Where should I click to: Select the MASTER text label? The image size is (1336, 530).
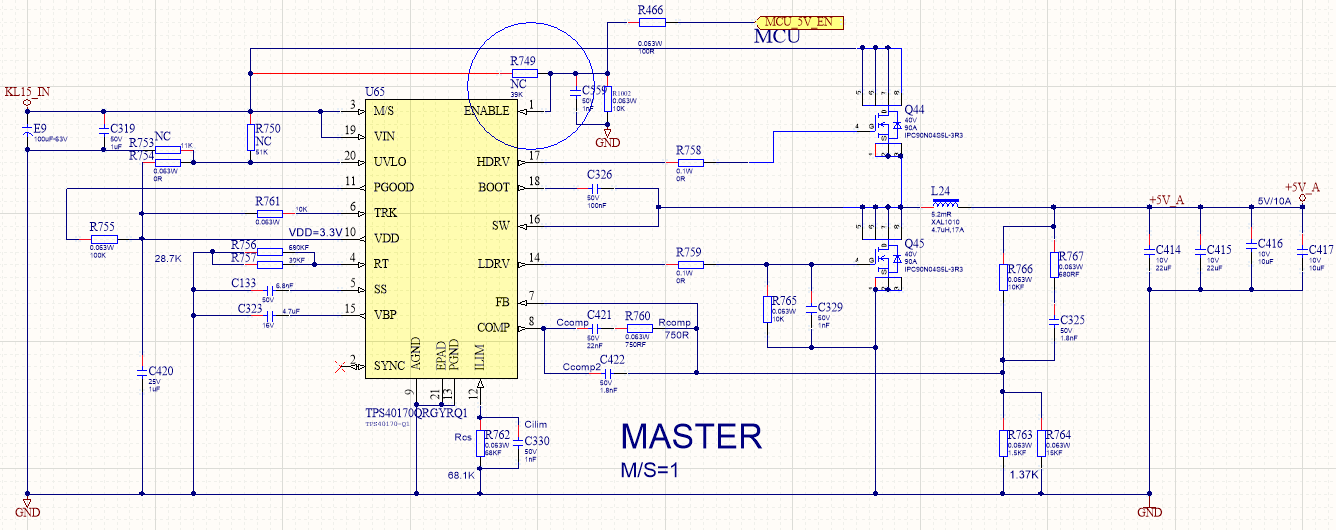tap(691, 437)
